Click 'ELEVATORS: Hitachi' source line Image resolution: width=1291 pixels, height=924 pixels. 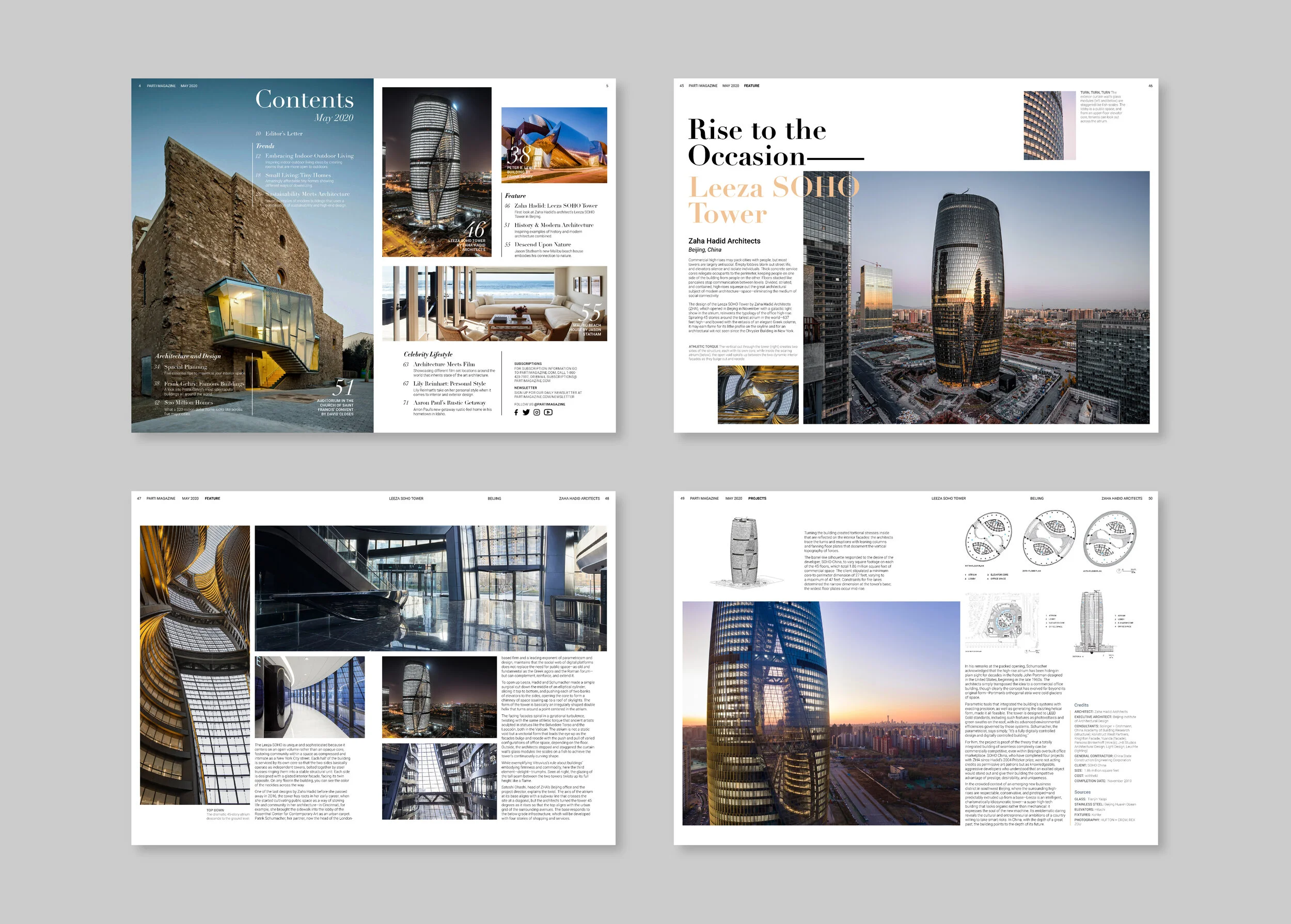coord(1090,809)
